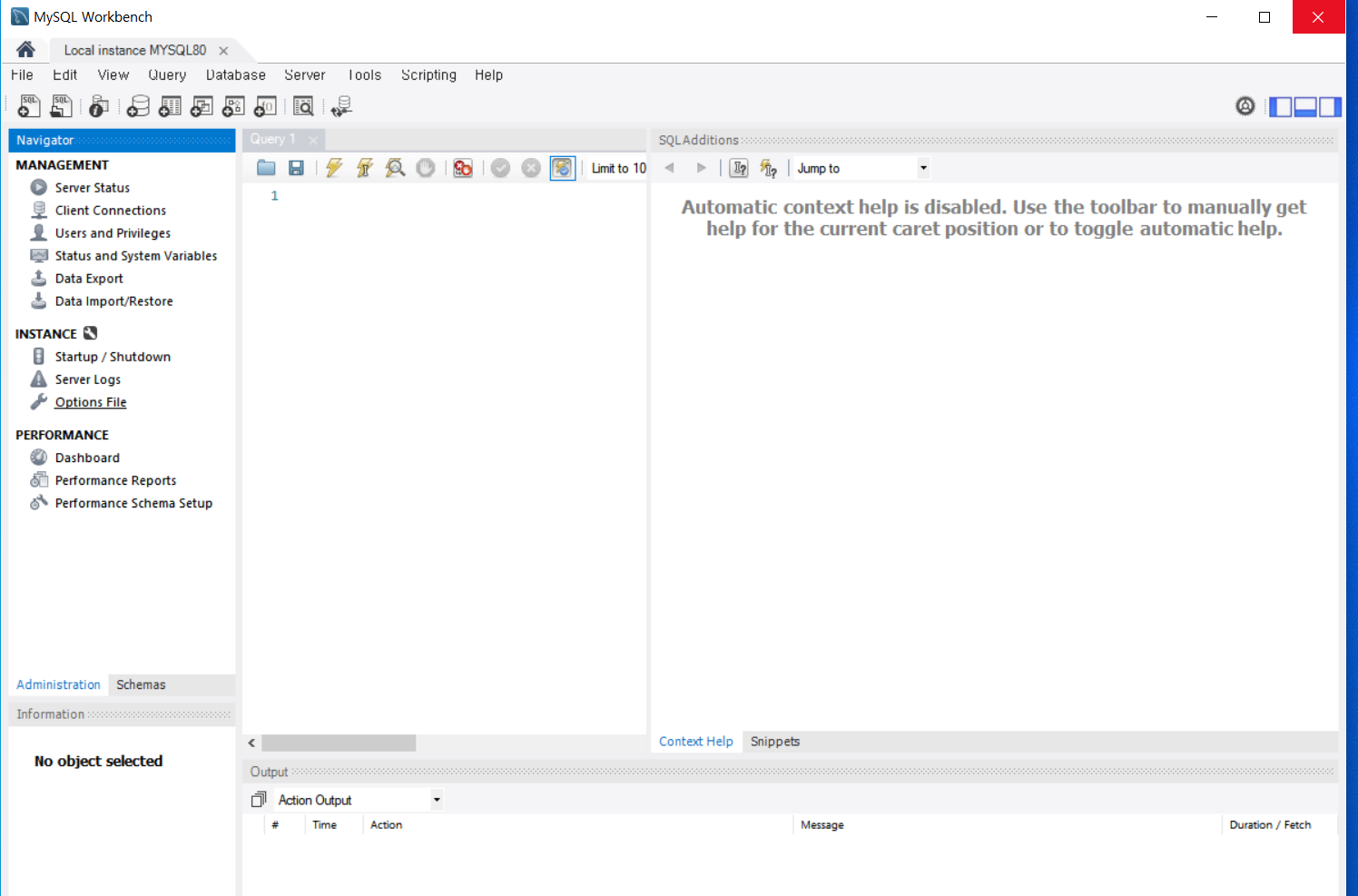
Task: Open Performance Reports
Action: coord(115,480)
